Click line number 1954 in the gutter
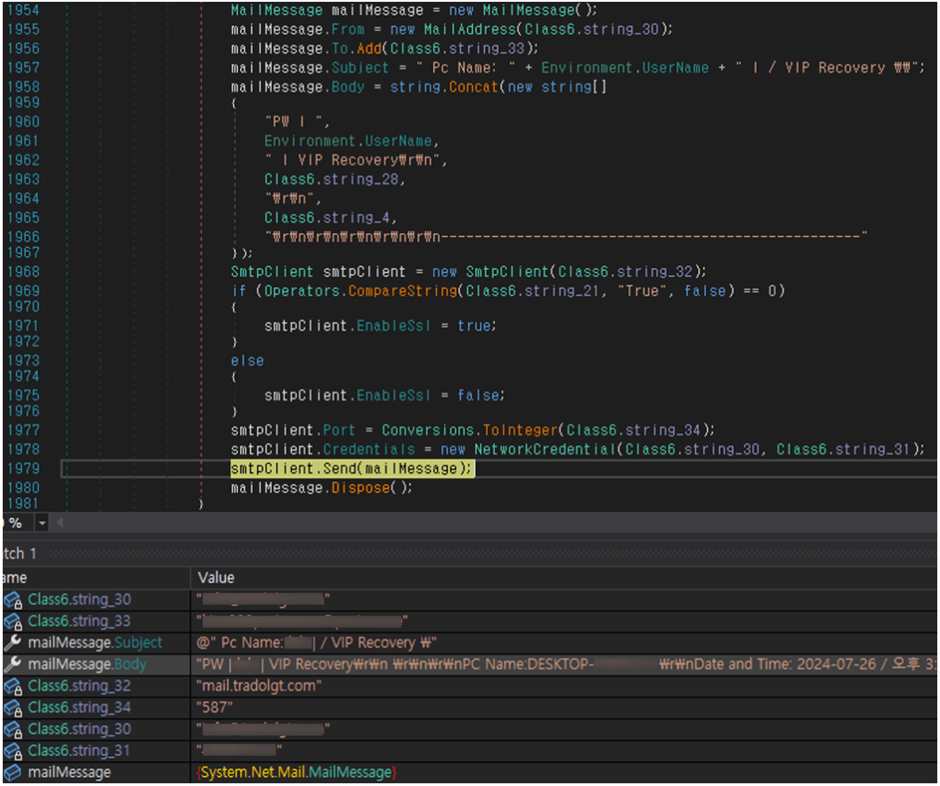Image resolution: width=940 pixels, height=786 pixels. click(x=23, y=10)
